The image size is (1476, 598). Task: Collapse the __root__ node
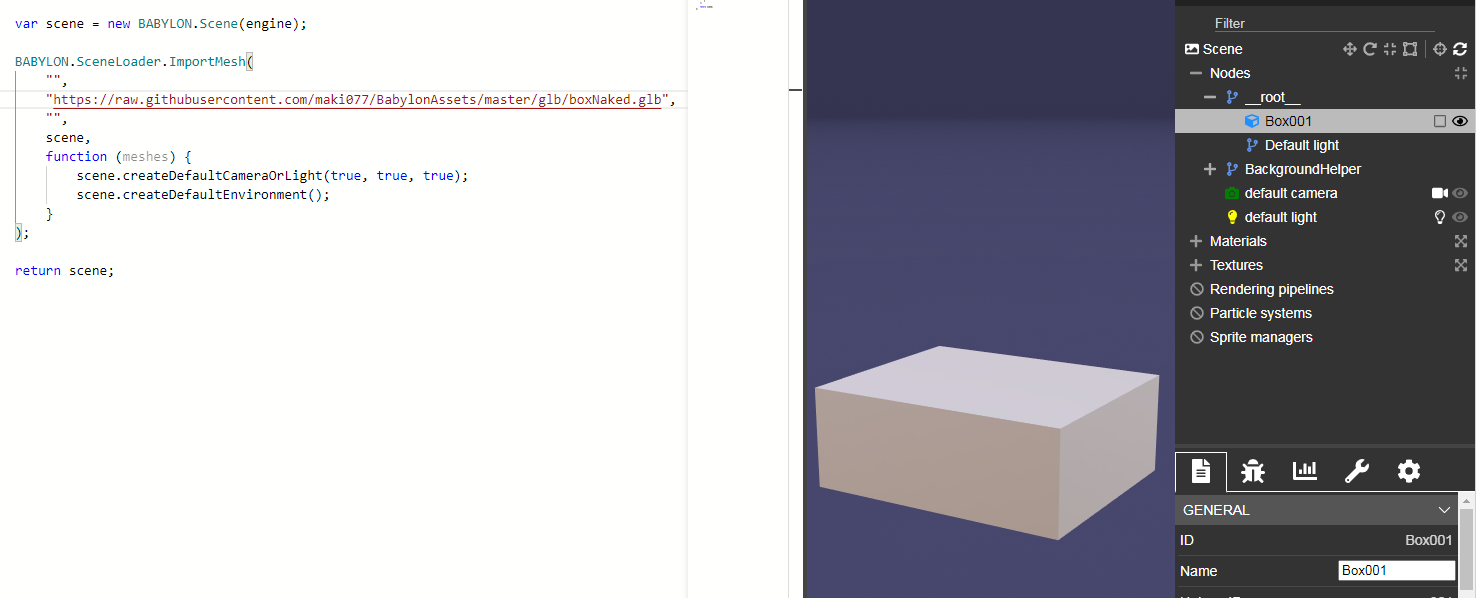click(1209, 97)
